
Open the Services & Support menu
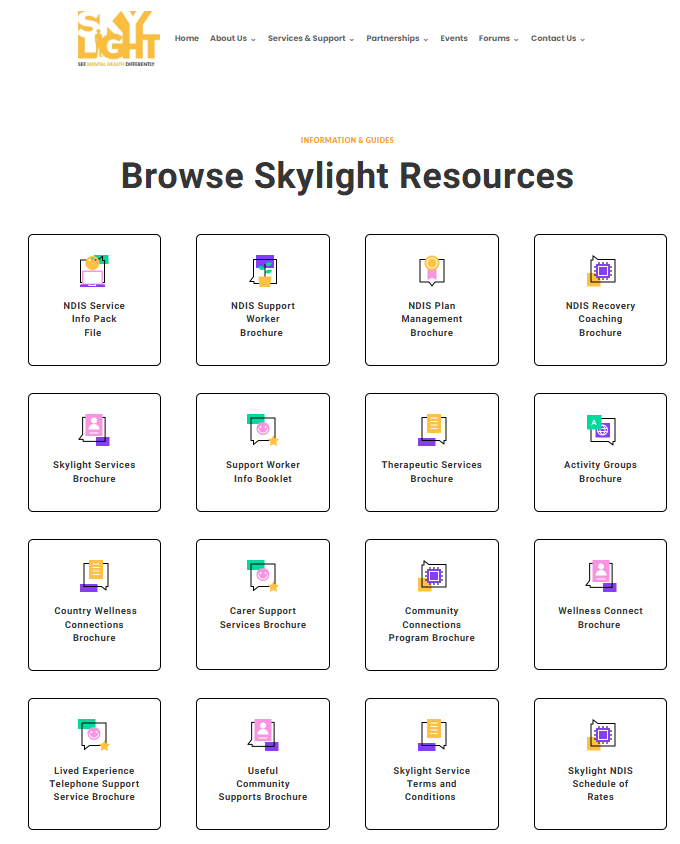pyautogui.click(x=306, y=38)
